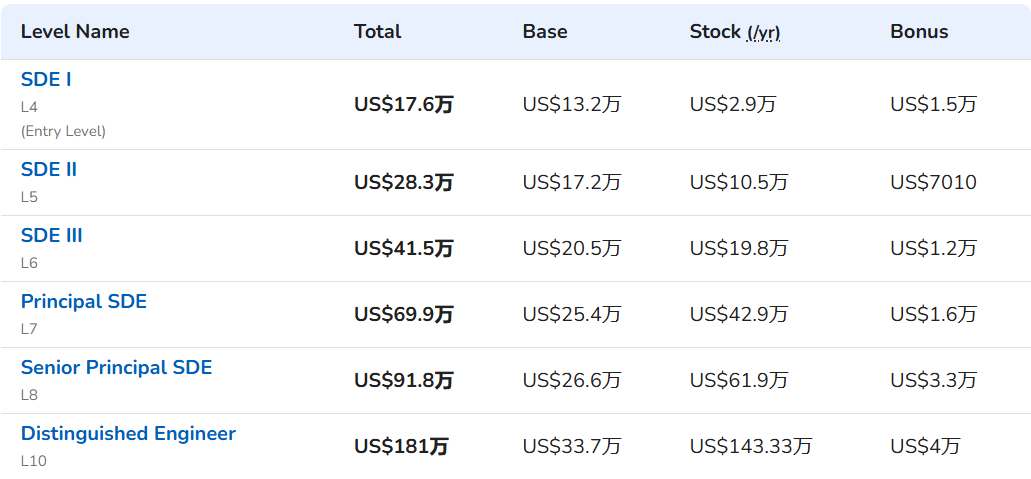Open the Senior Principal SDE link

[x=116, y=367]
